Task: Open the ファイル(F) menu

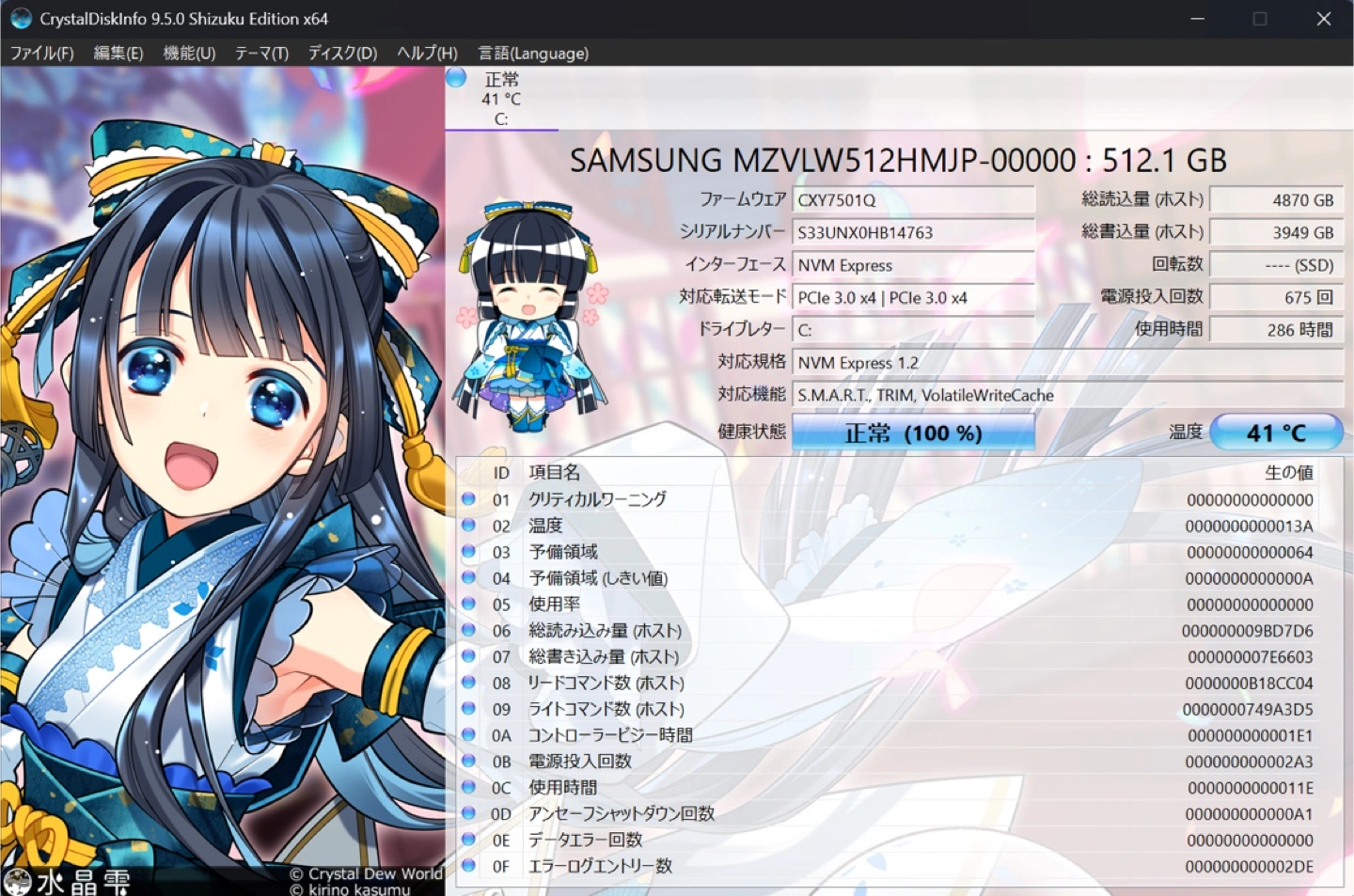Action: click(x=42, y=53)
